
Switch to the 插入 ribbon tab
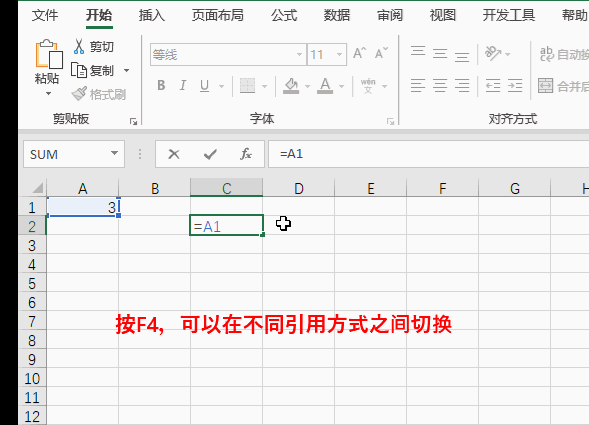tap(152, 15)
